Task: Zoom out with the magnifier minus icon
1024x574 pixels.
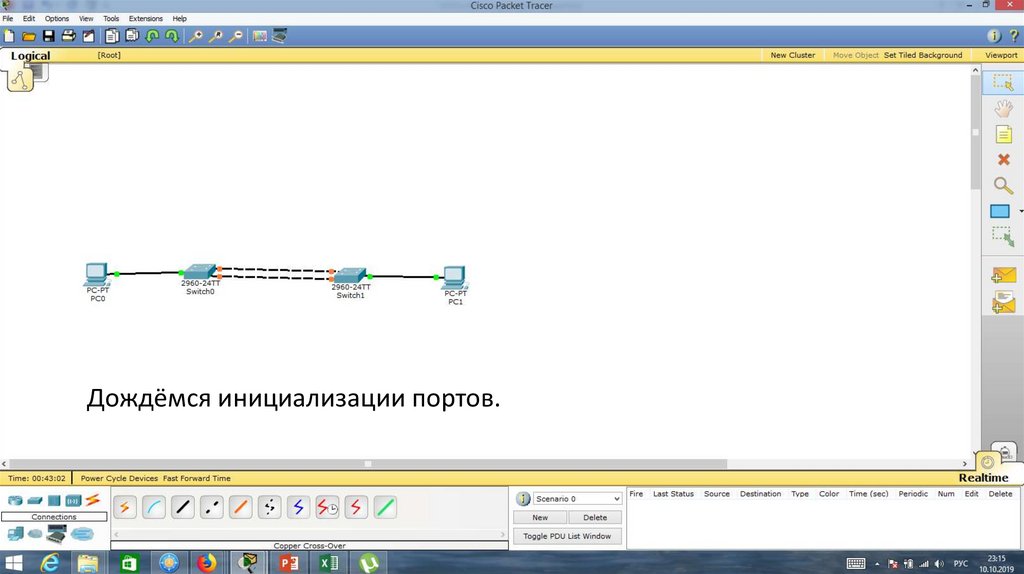Action: pyautogui.click(x=236, y=36)
